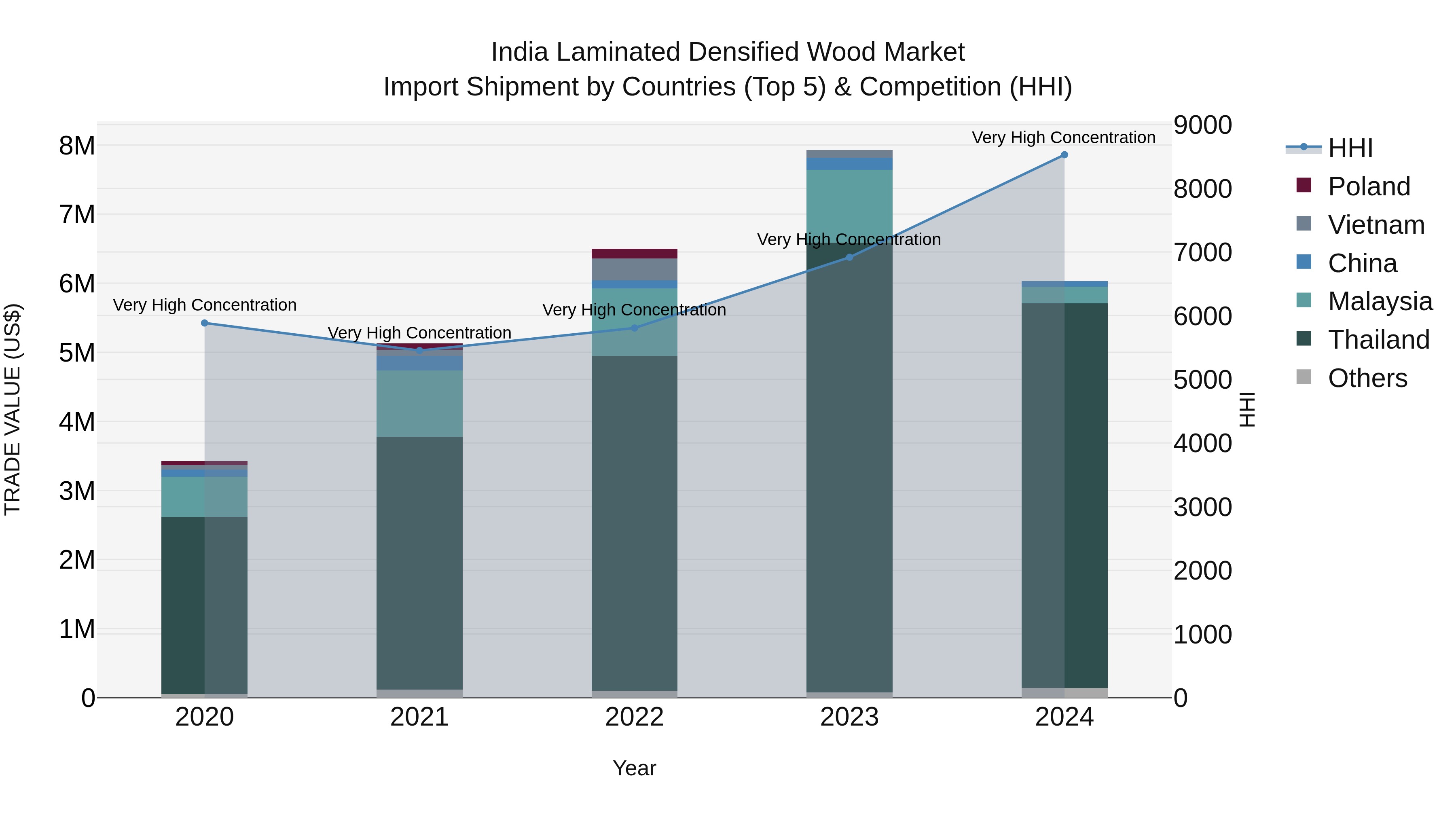Select the 2022 HHI data point
The width and height of the screenshot is (1456, 819).
click(634, 328)
